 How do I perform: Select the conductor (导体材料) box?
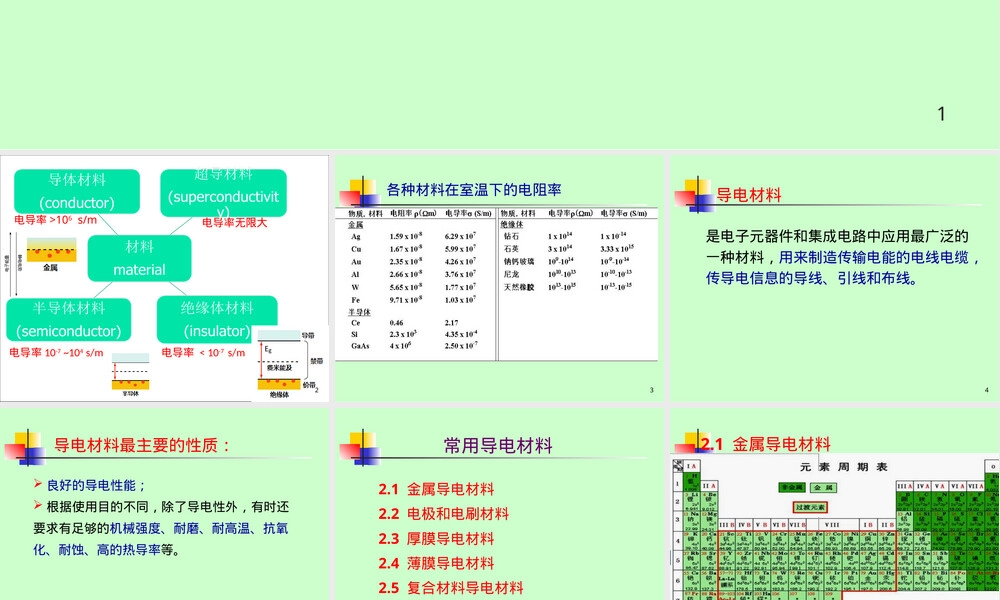(77, 191)
